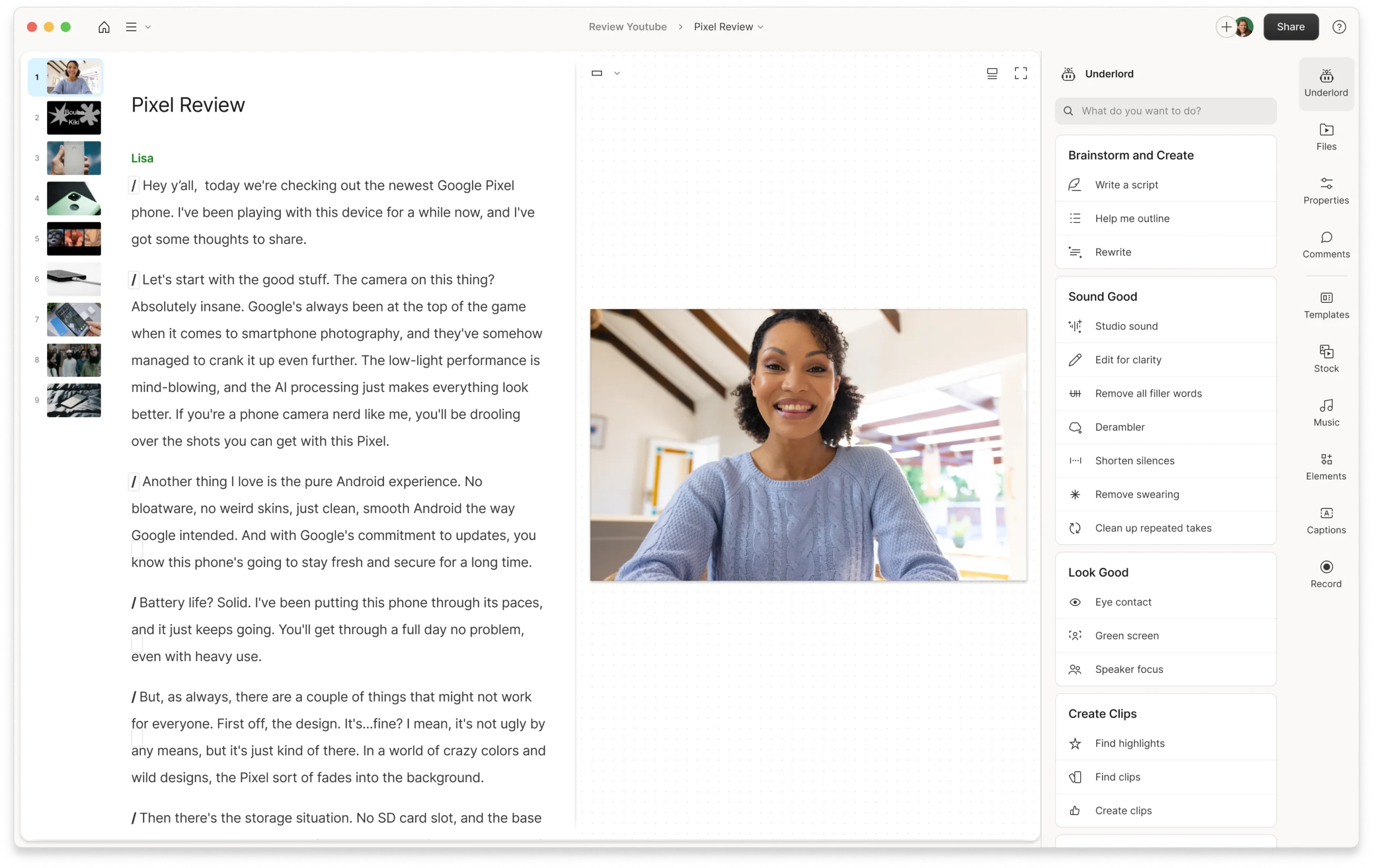Viewport: 1373px width, 868px height.
Task: Select Studio sound action
Action: (1126, 326)
